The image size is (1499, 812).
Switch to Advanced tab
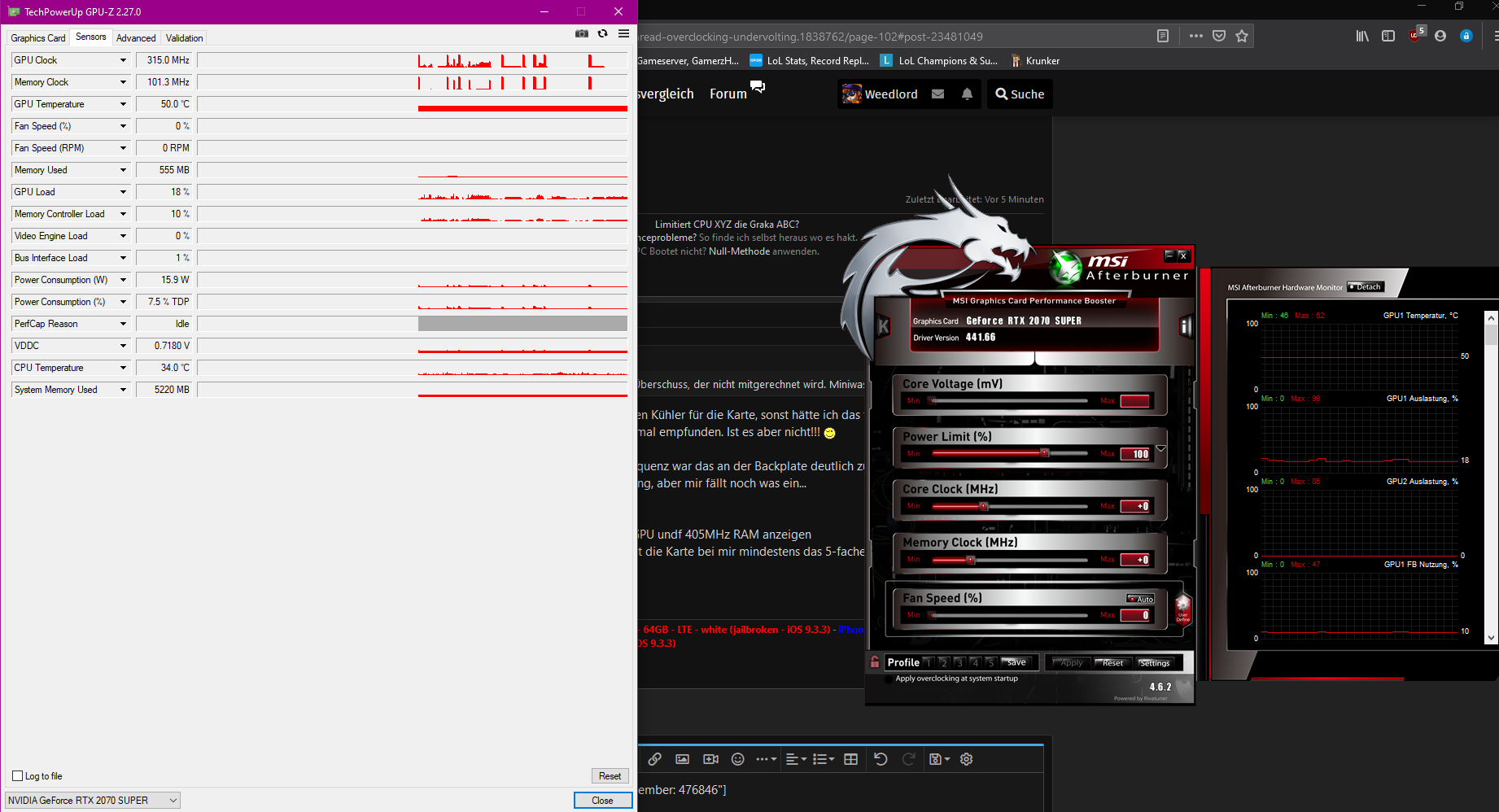pyautogui.click(x=136, y=38)
